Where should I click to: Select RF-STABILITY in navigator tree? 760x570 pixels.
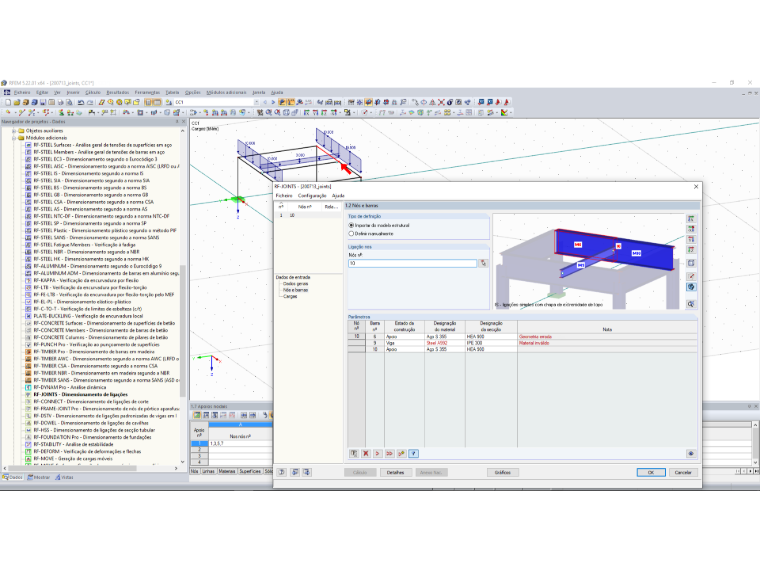[x=73, y=444]
